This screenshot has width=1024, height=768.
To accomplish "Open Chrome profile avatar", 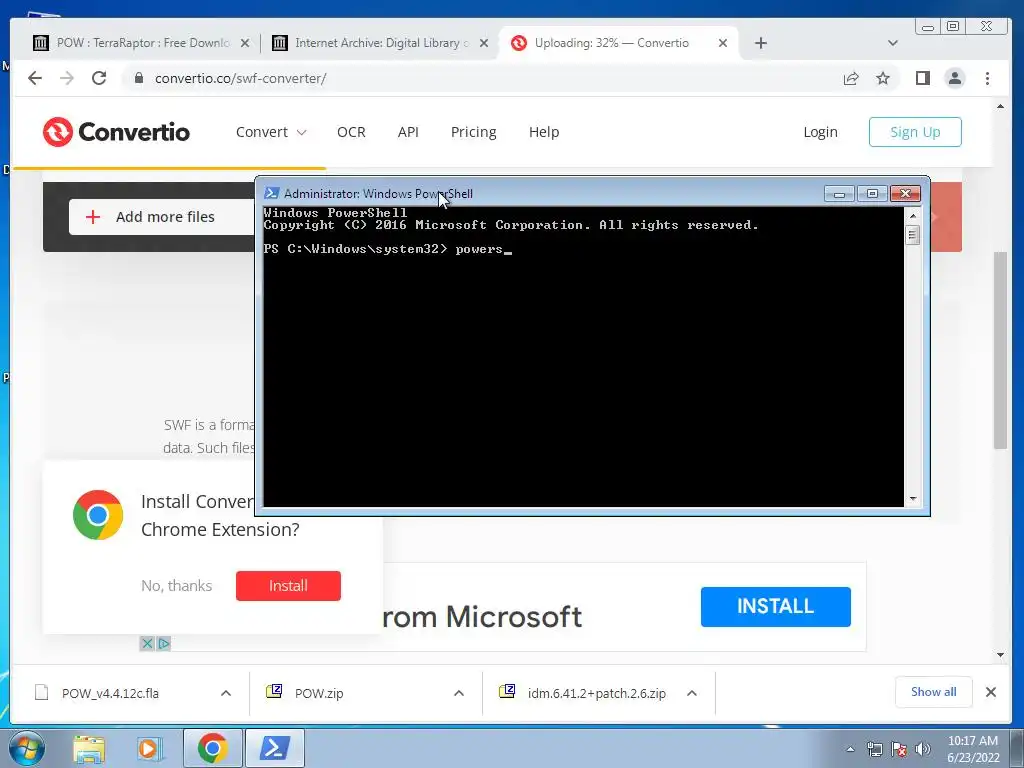I will 955,78.
